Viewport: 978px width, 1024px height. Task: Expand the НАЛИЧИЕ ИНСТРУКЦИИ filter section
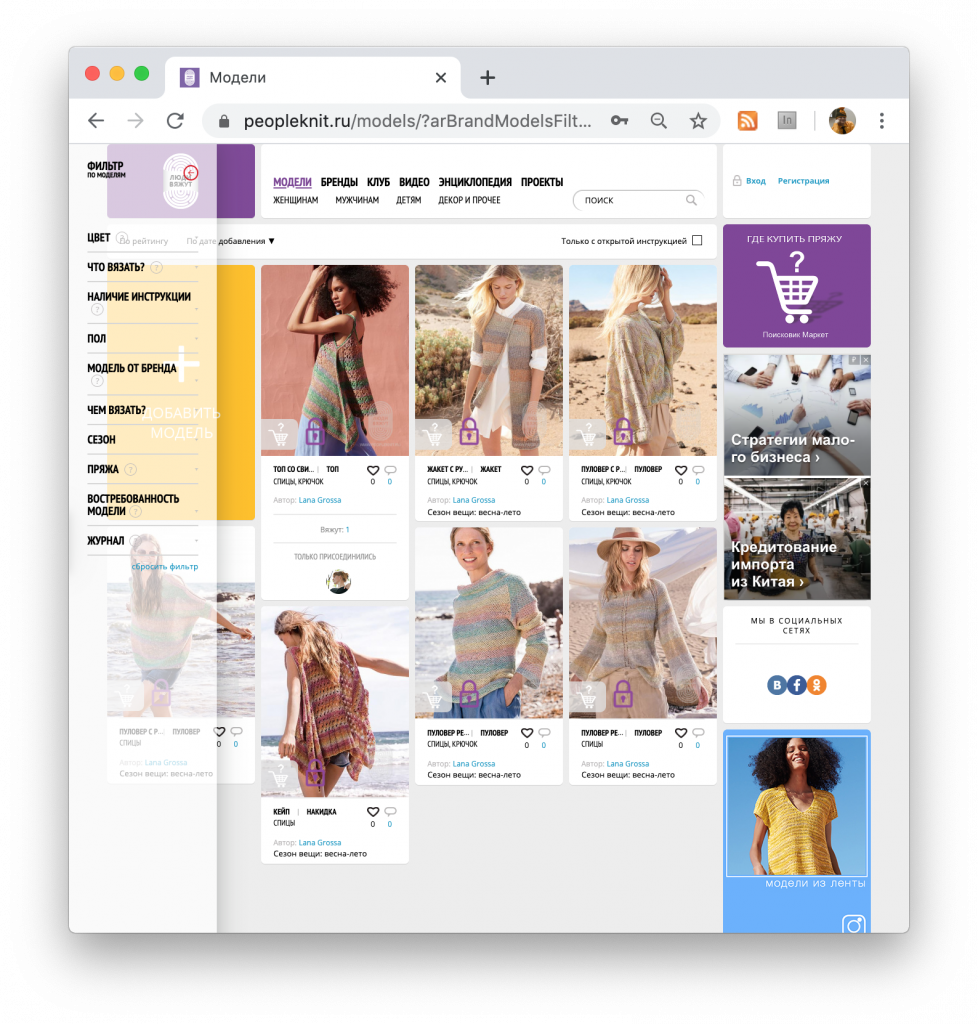tap(142, 304)
